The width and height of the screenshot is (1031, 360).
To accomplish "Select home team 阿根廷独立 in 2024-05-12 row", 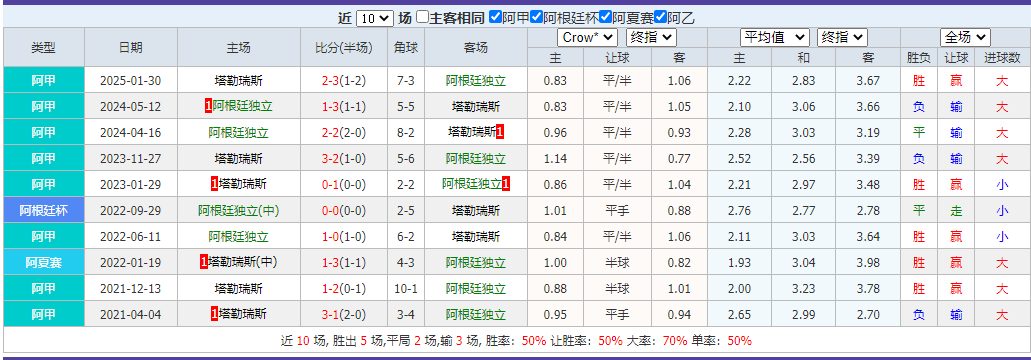I will 241,106.
